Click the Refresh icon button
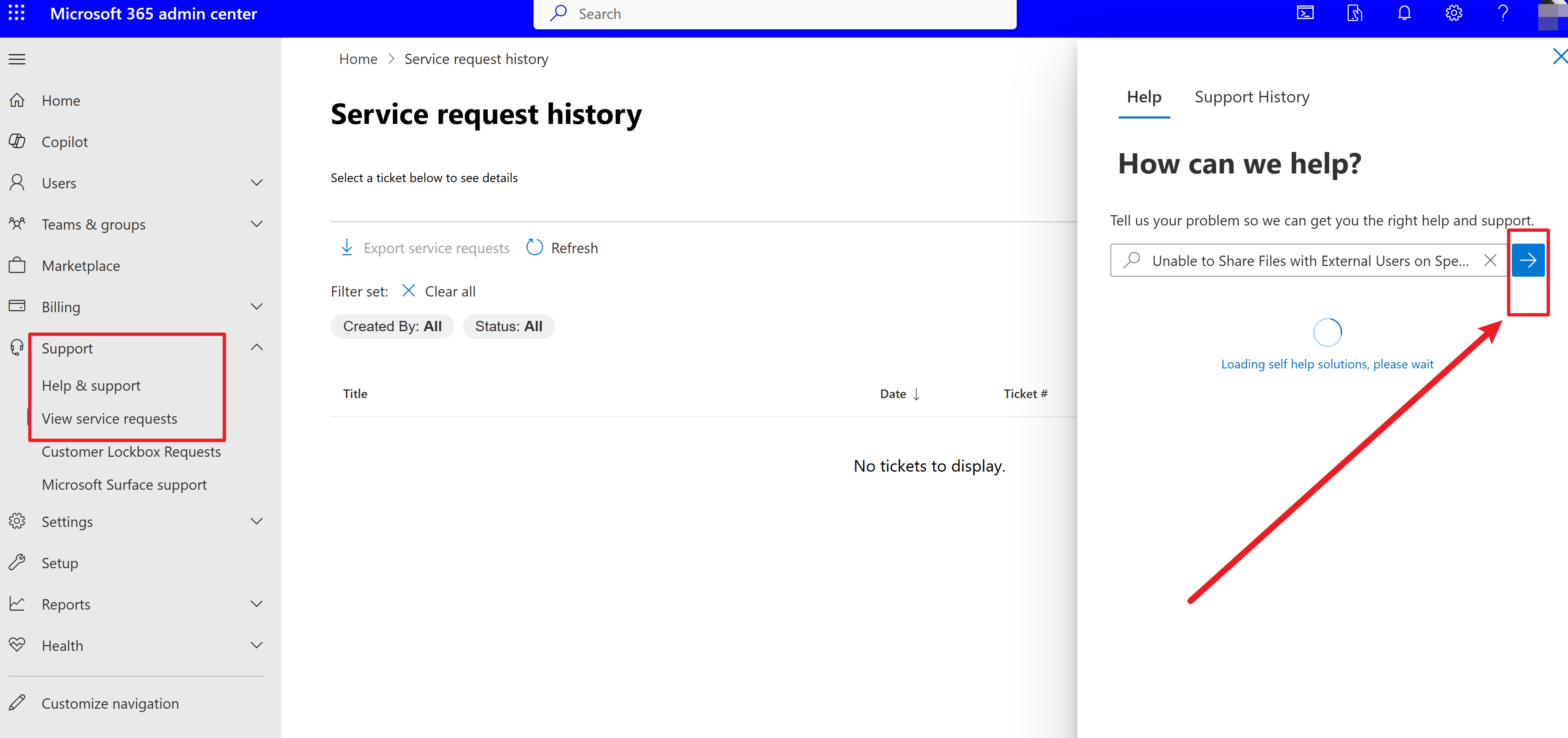 click(562, 248)
